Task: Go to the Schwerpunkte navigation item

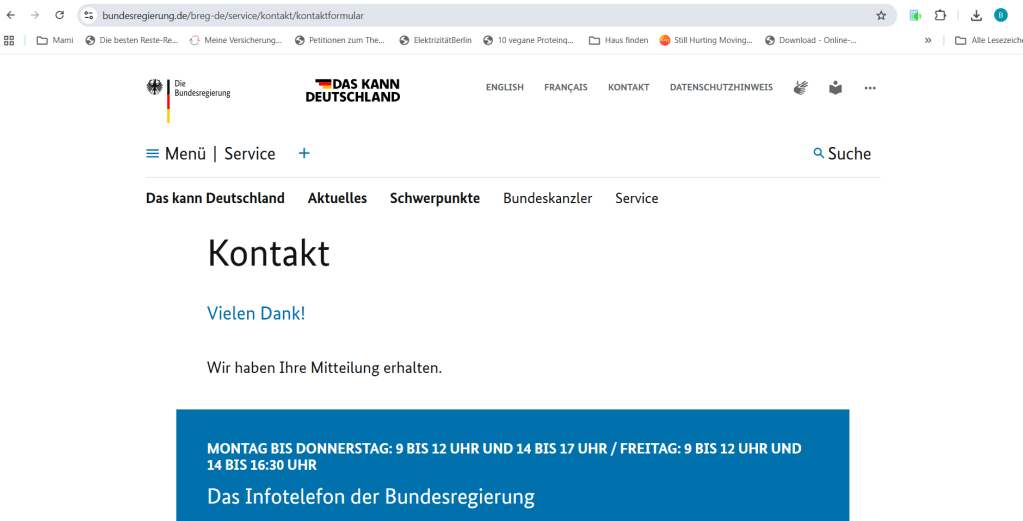Action: [434, 198]
